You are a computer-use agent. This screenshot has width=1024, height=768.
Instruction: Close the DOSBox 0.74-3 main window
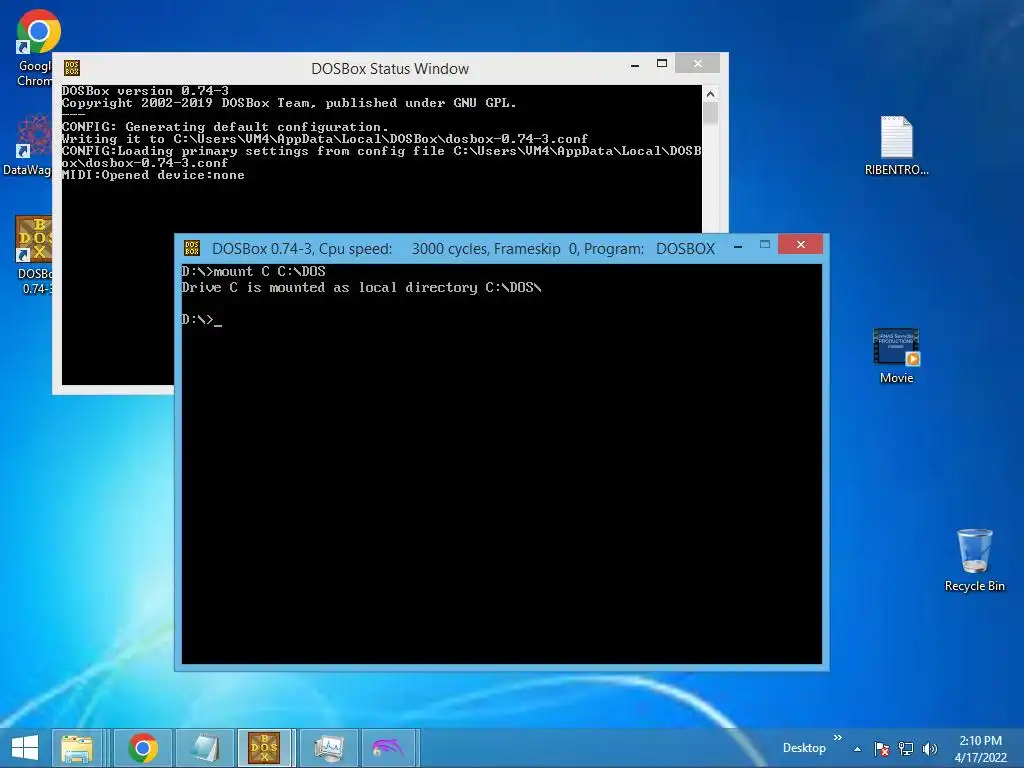tap(801, 245)
